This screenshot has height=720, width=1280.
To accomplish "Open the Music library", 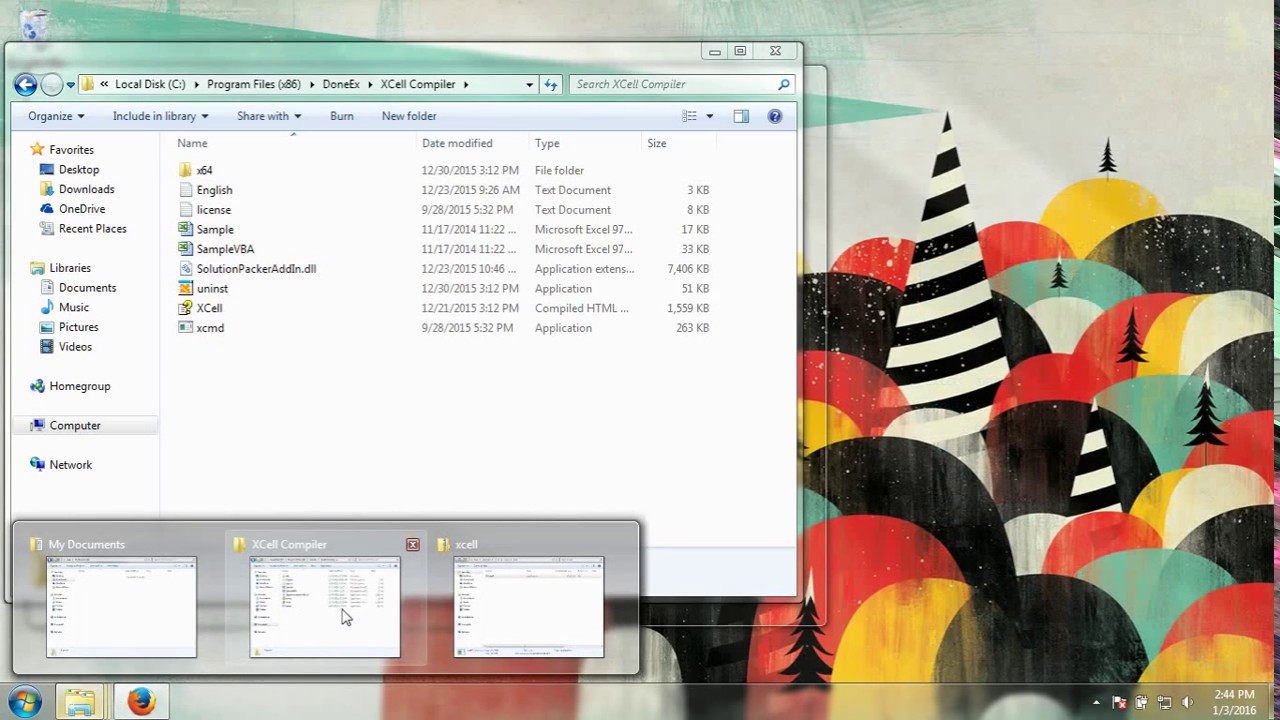I will click(73, 308).
